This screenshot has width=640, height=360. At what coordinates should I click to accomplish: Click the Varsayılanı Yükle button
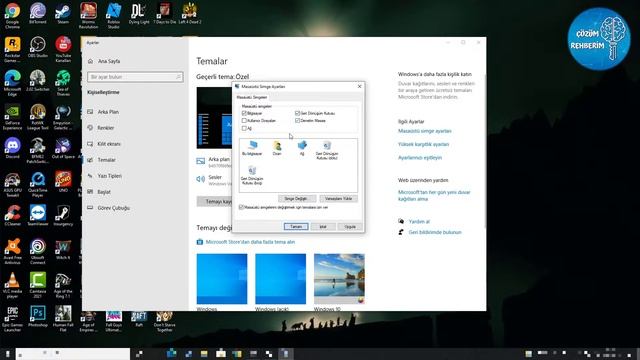tap(338, 198)
